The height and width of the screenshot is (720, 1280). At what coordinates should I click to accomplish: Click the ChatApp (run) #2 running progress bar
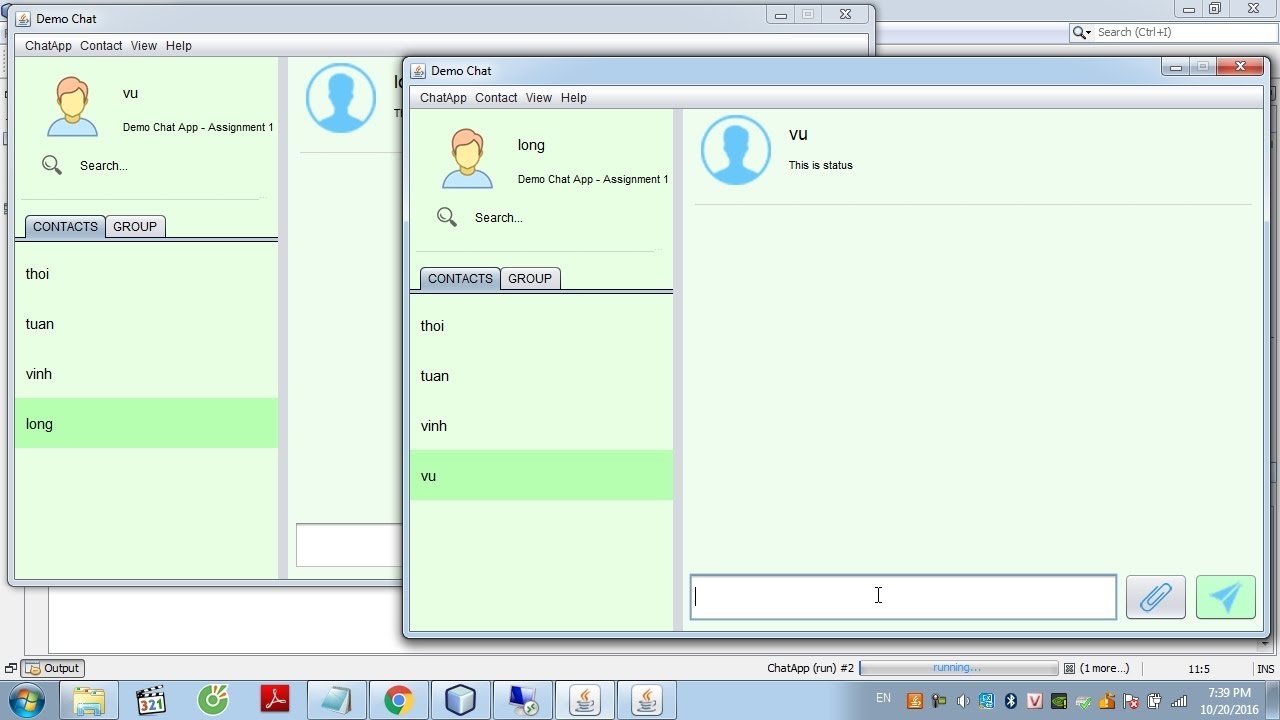coord(958,668)
